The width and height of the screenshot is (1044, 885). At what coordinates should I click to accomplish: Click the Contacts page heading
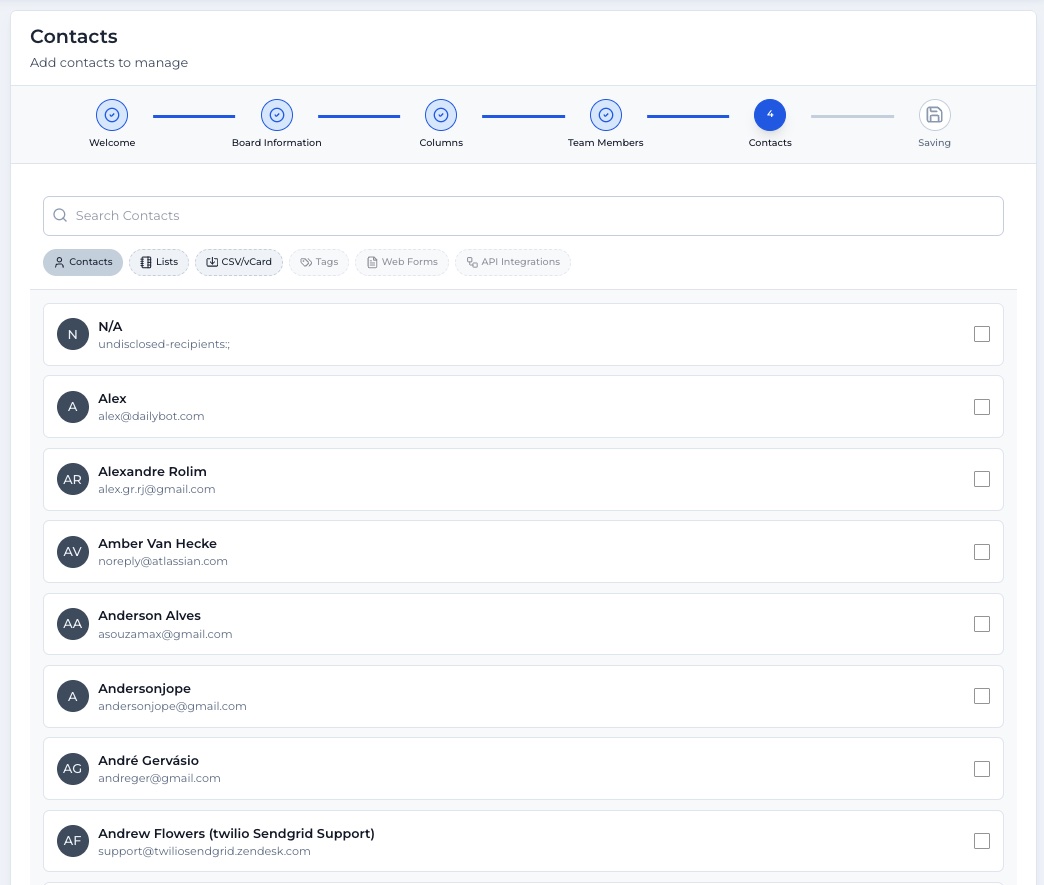click(x=74, y=36)
